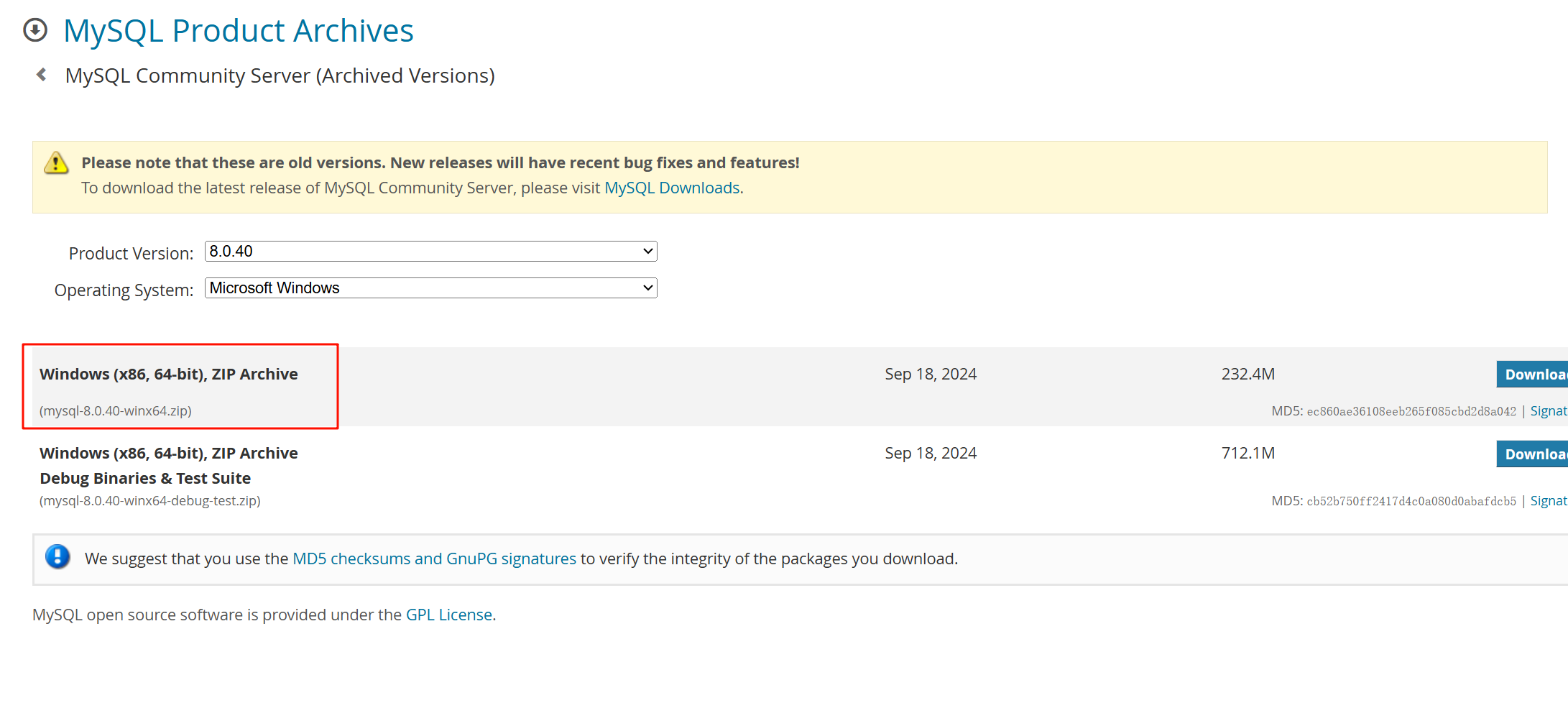Download the 232.4M ZIP Archive
Screen dimensions: 1568x703
click(1532, 375)
